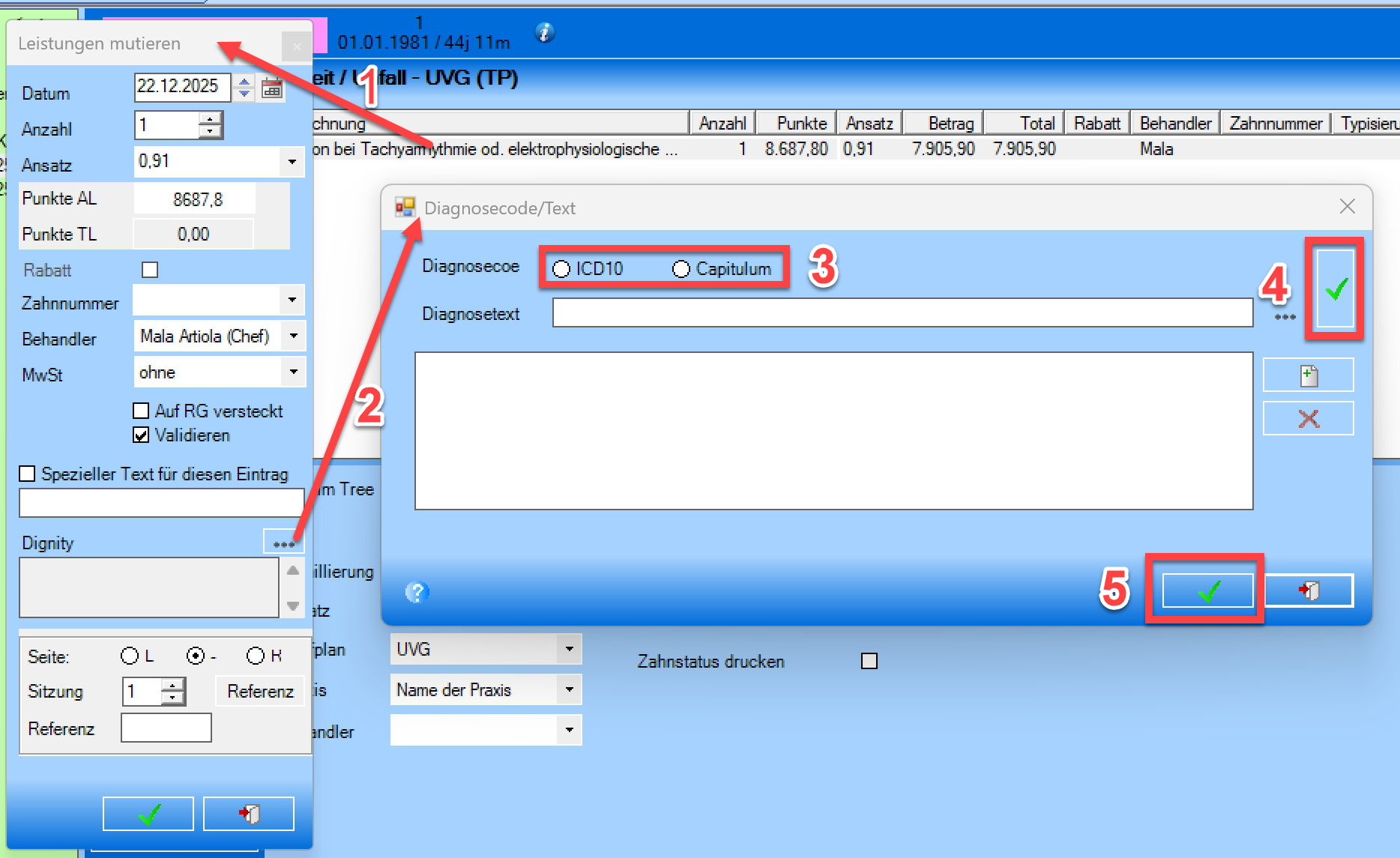Toggle the Validieren checkbox
The image size is (1400, 858).
[x=141, y=435]
